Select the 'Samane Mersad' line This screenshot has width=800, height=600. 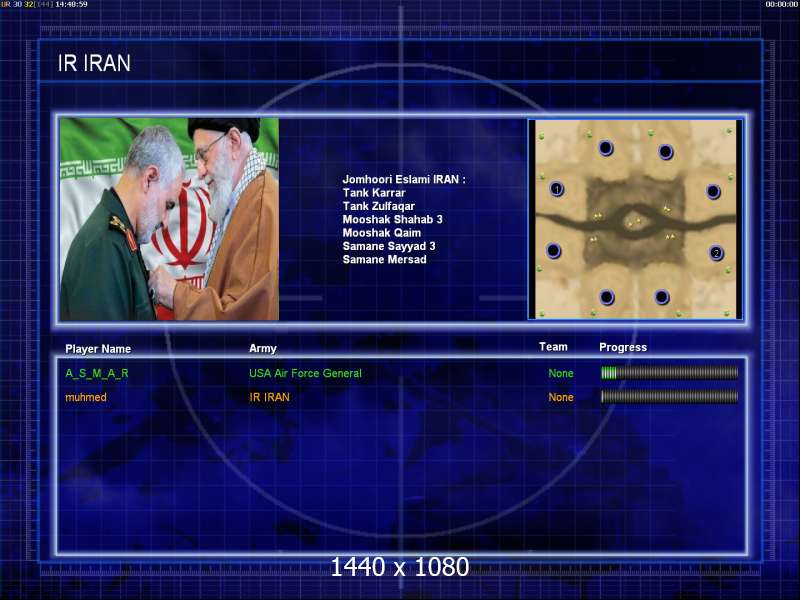[384, 259]
